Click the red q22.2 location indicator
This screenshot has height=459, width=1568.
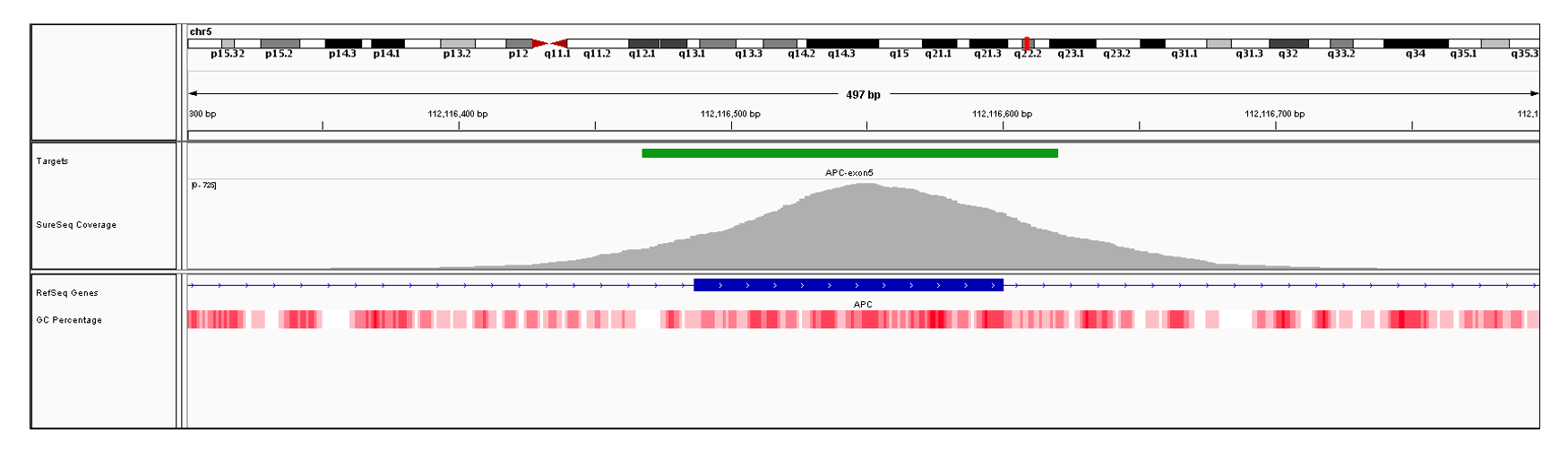click(1026, 43)
